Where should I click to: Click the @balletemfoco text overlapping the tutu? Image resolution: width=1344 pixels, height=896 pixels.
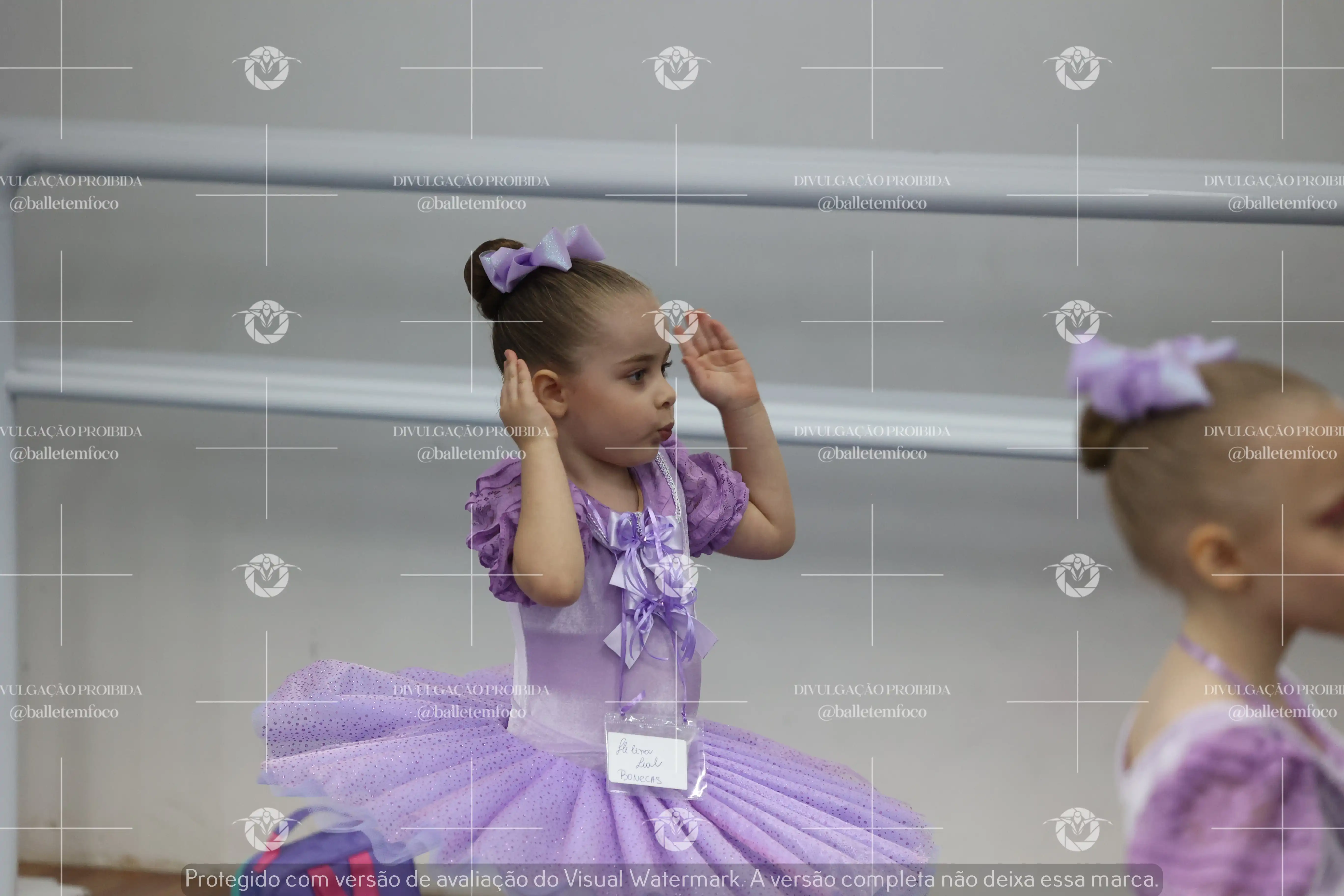471,712
